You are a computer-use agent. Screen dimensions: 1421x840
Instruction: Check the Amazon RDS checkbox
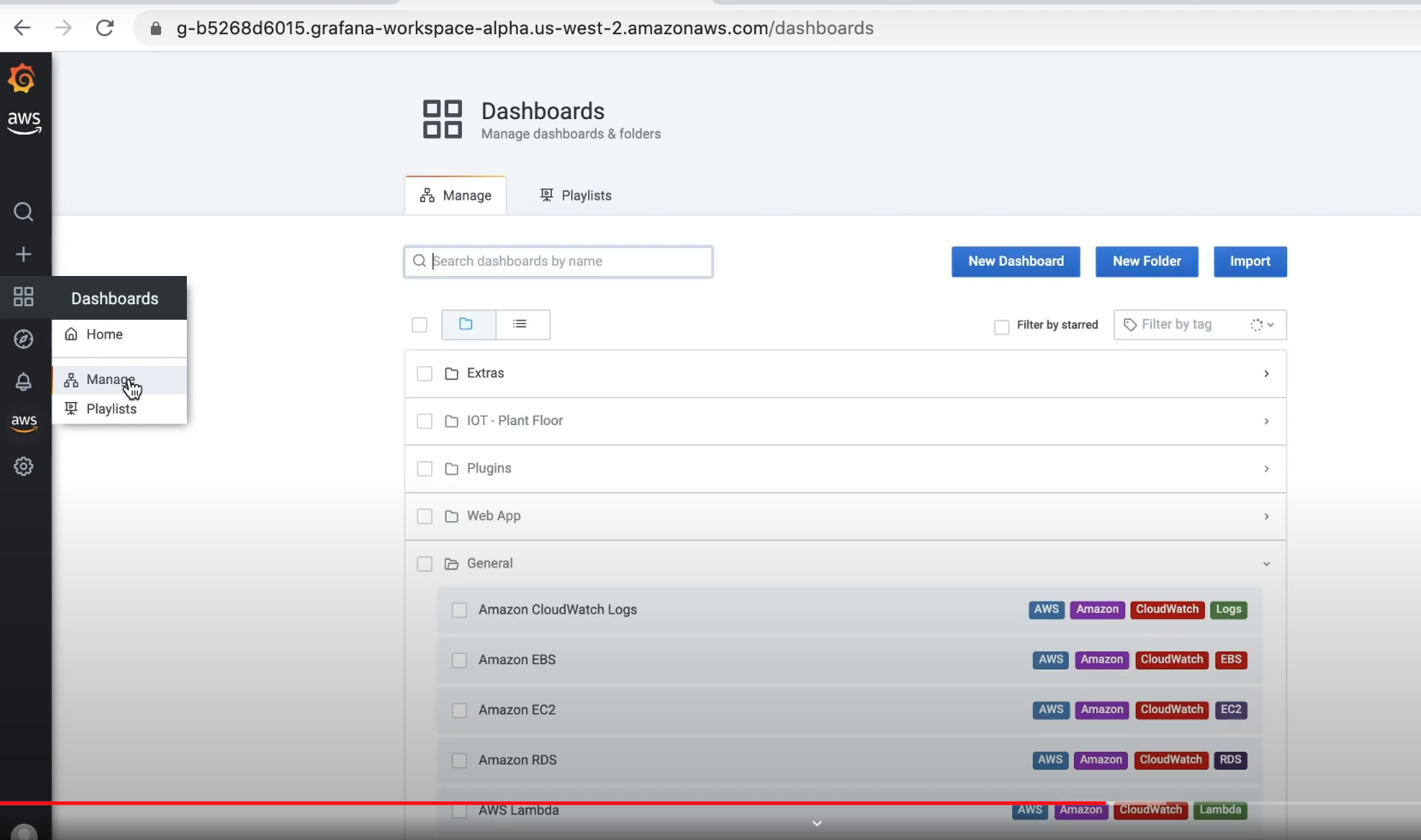pyautogui.click(x=459, y=760)
